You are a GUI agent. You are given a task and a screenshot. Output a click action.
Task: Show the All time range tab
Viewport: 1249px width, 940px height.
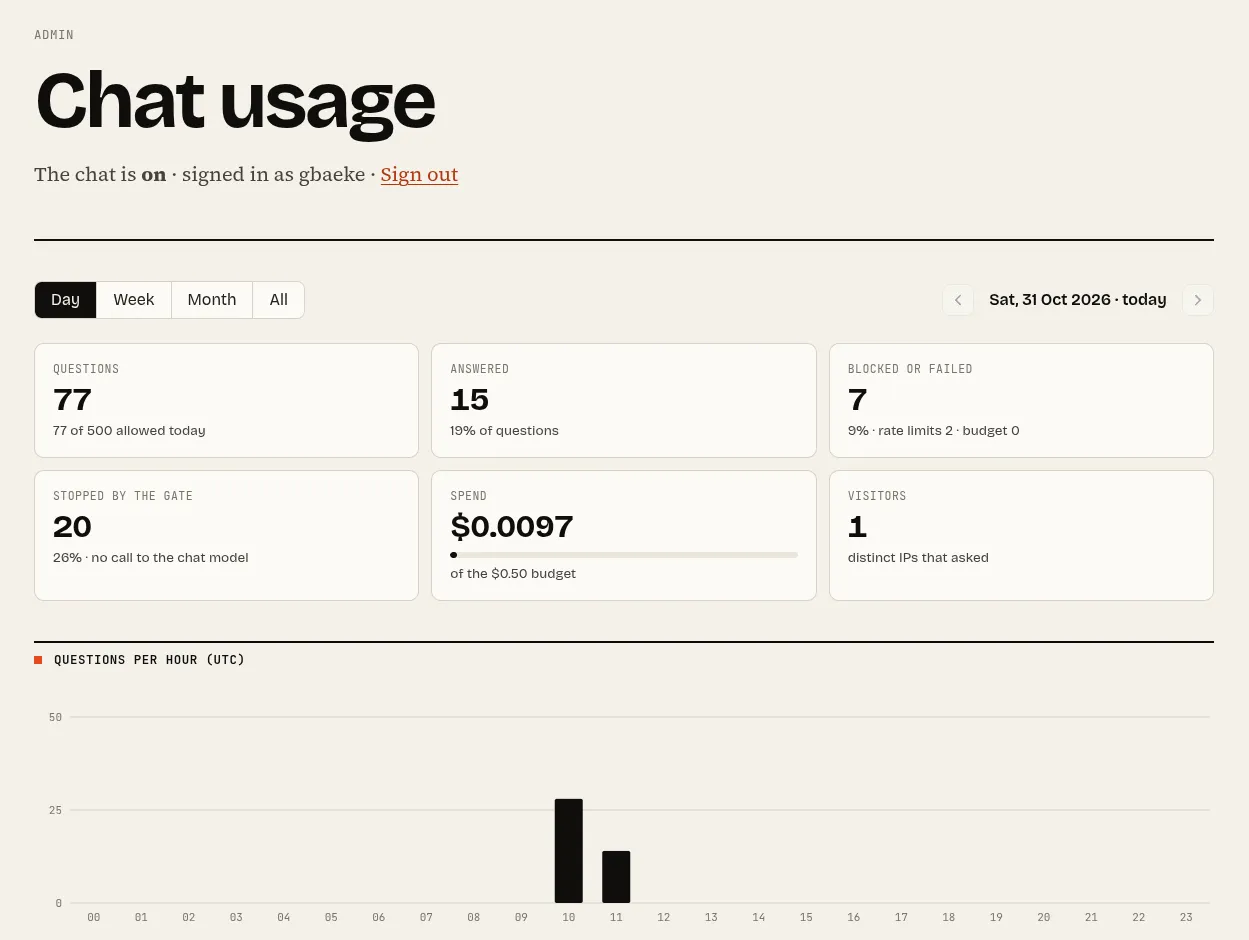click(x=279, y=300)
